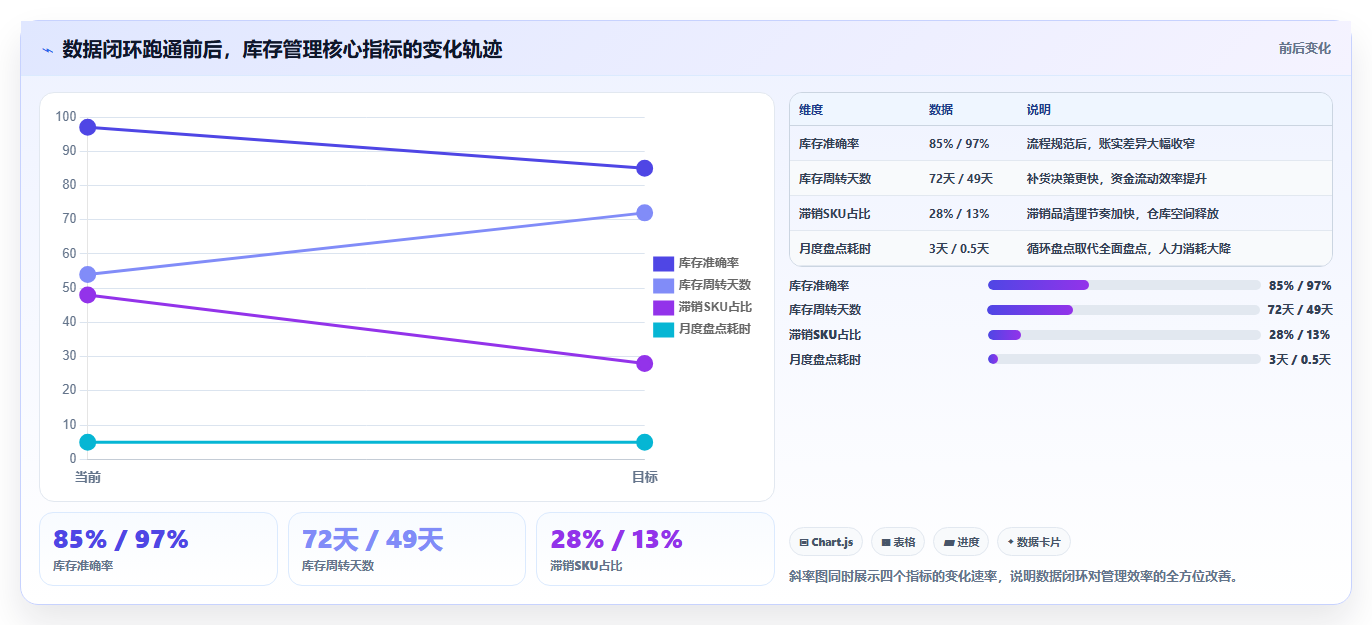Click the 斜率图 description sentence
This screenshot has width=1372, height=625.
pos(1014,577)
